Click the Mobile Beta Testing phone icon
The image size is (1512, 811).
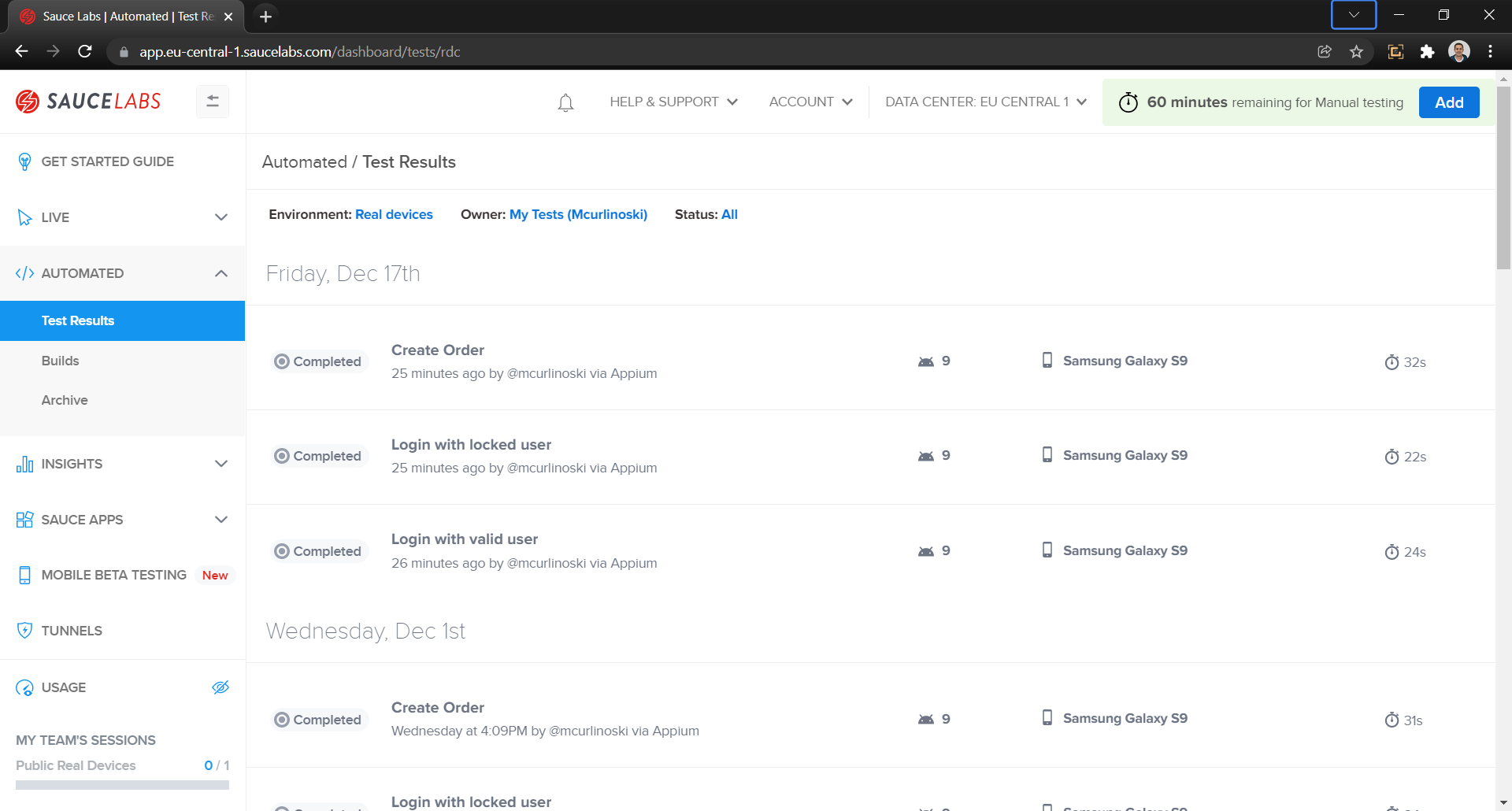(x=24, y=575)
